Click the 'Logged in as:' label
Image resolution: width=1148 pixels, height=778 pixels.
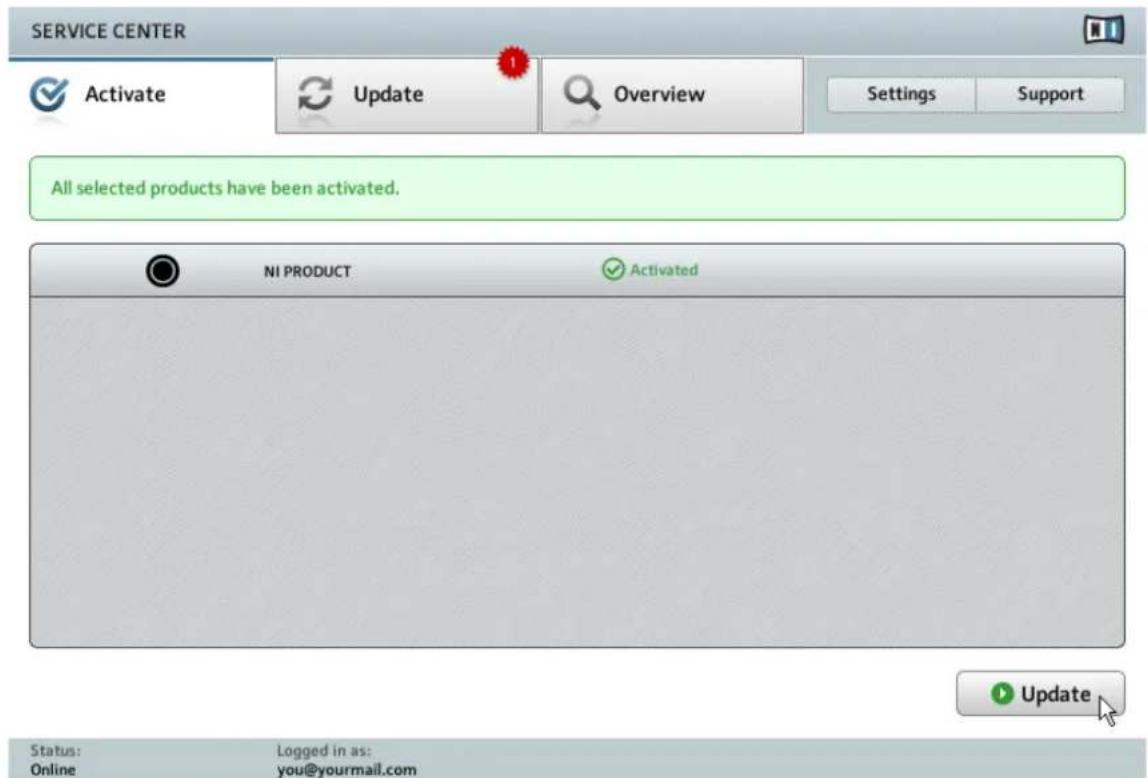[x=324, y=751]
